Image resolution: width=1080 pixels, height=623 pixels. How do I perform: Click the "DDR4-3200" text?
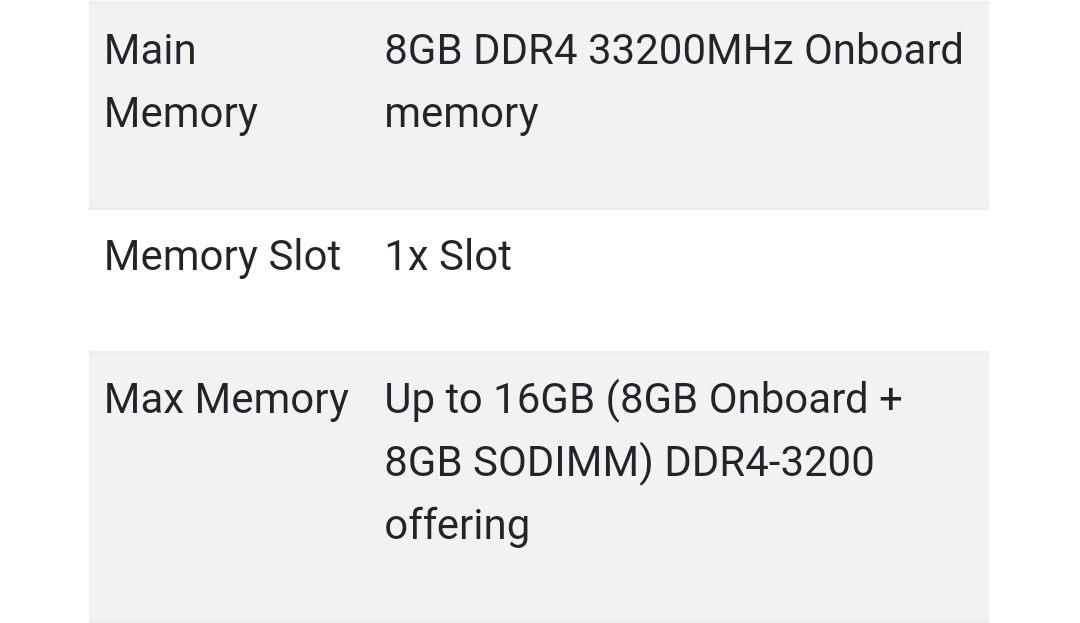(x=769, y=462)
